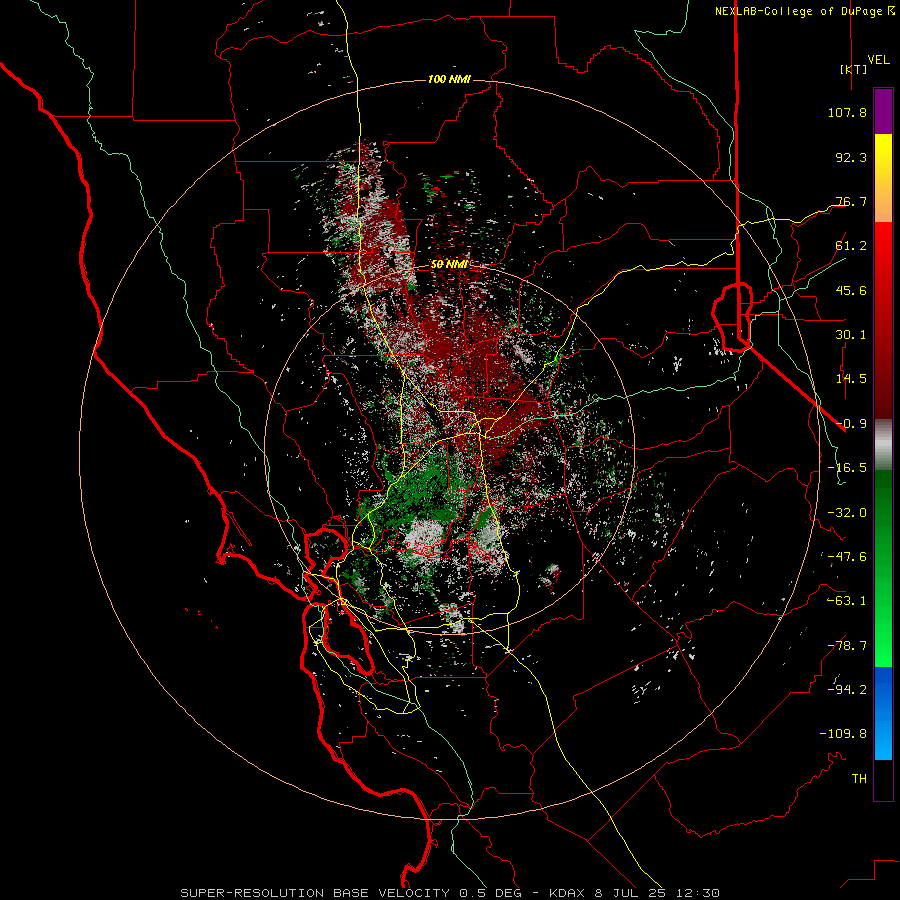
Task: Click the TH legend label
Action: point(859,779)
